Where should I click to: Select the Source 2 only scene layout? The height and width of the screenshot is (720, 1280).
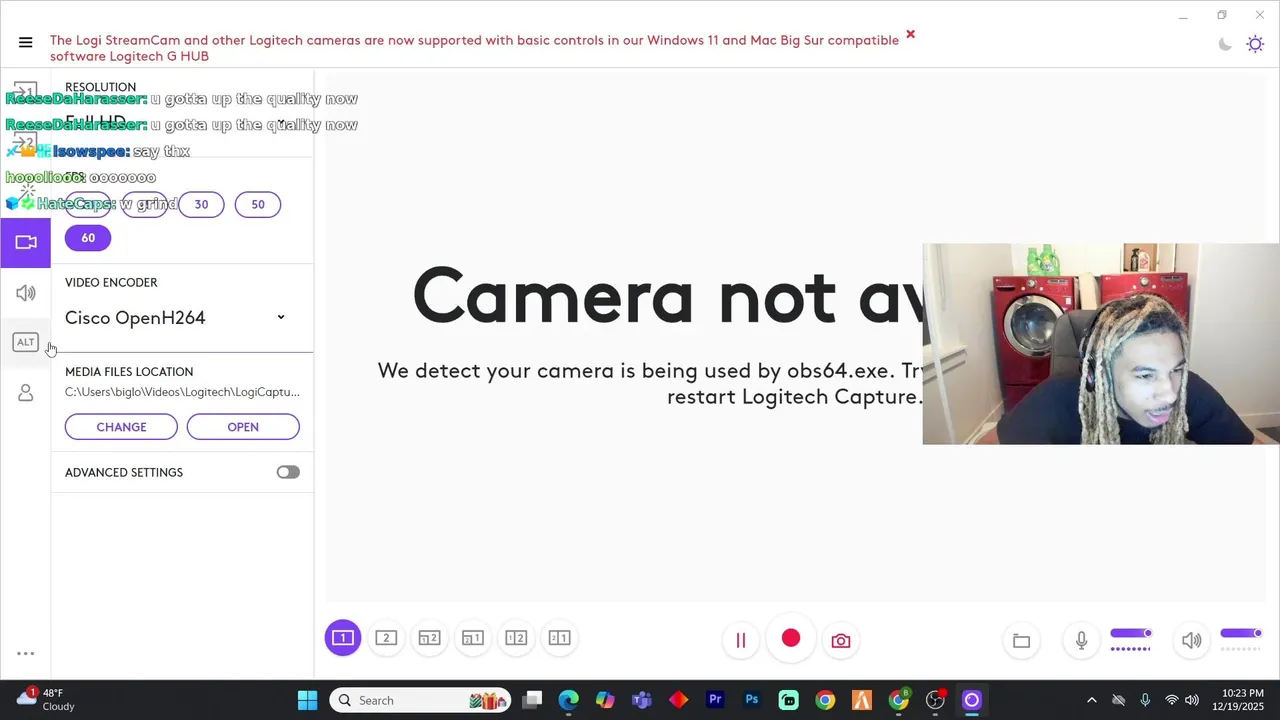click(386, 638)
